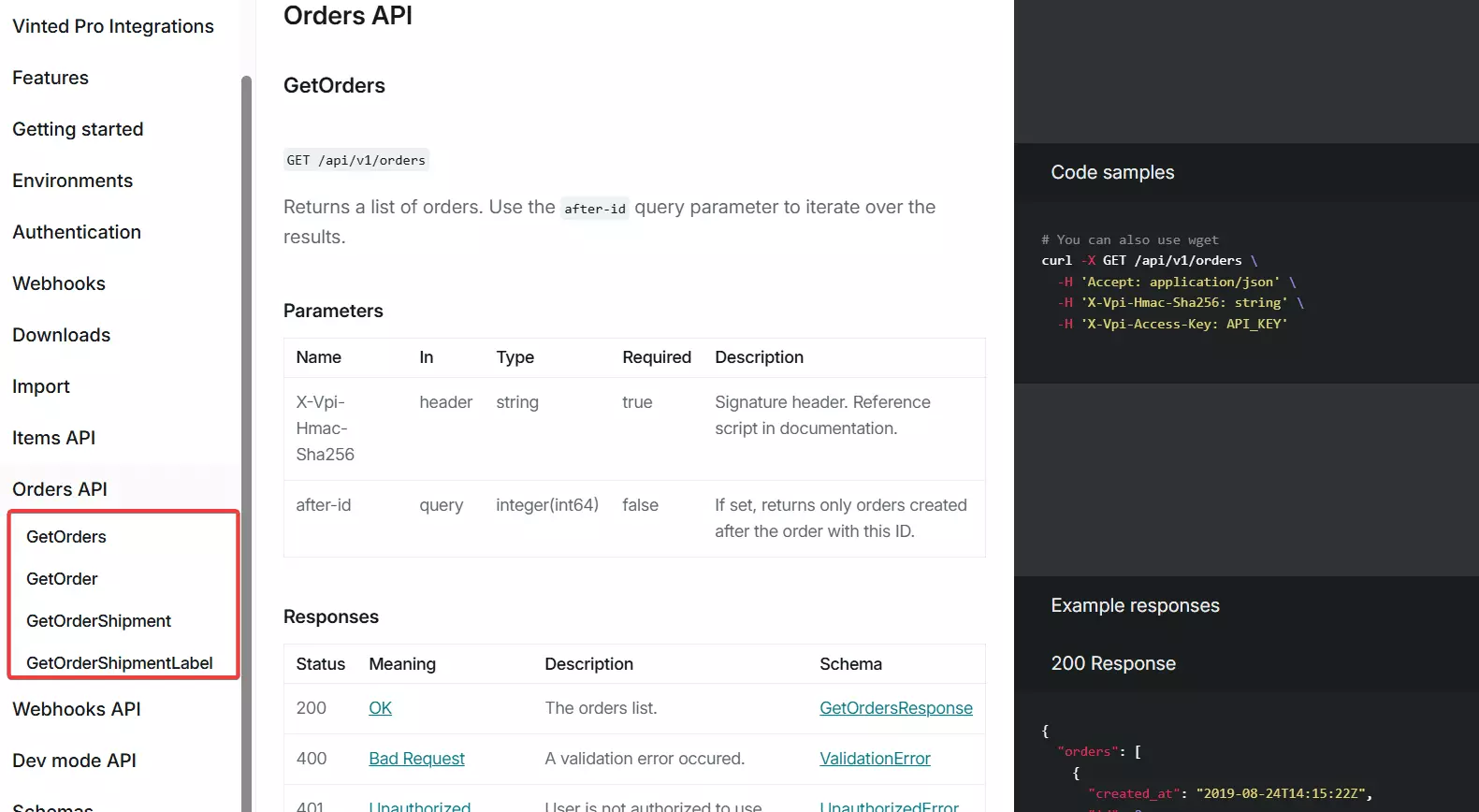Expand Dev mode API sidebar section
This screenshot has height=812, width=1479.
(x=75, y=761)
